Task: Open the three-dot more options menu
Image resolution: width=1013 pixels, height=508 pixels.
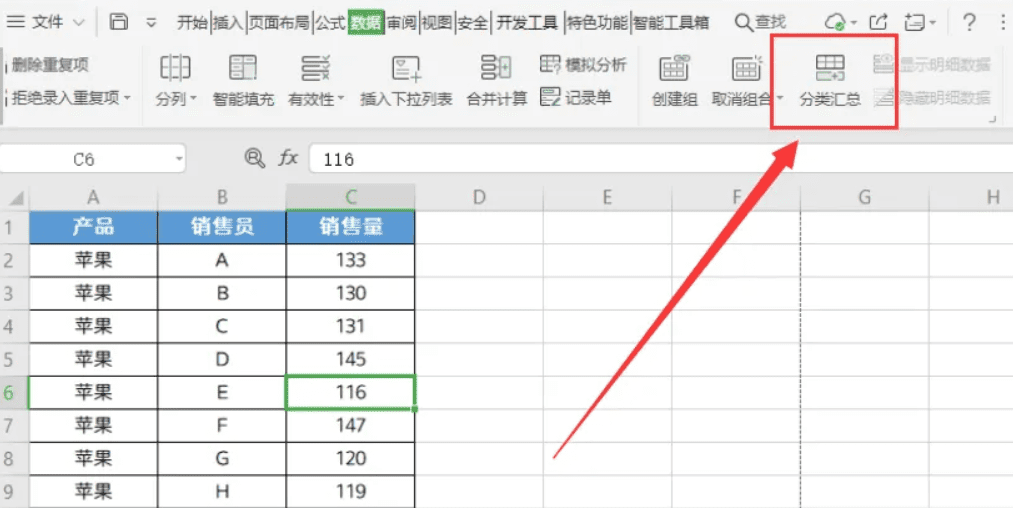Action: tap(1001, 23)
